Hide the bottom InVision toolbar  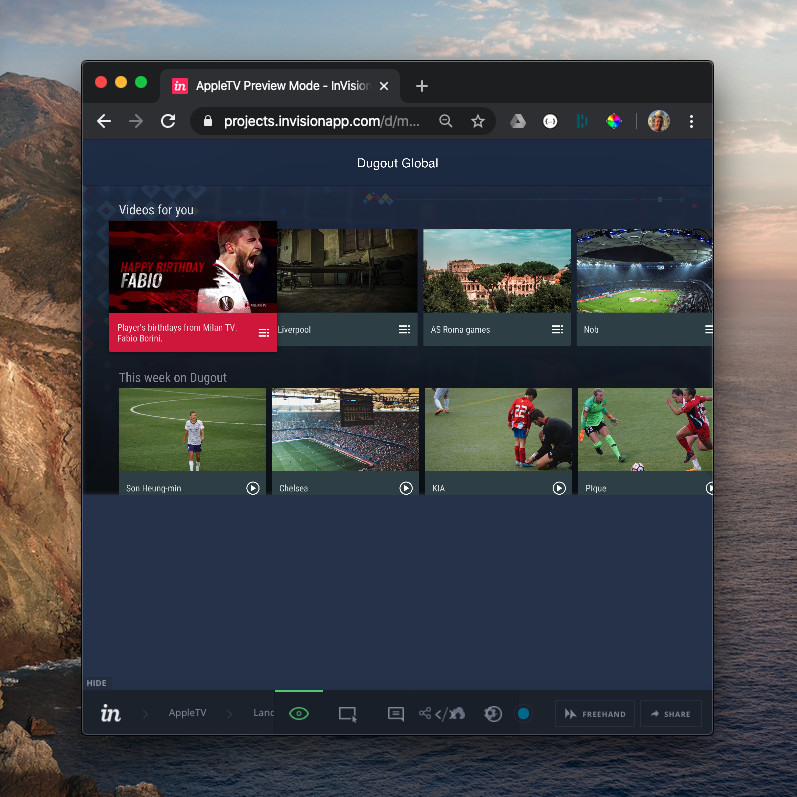click(x=96, y=683)
